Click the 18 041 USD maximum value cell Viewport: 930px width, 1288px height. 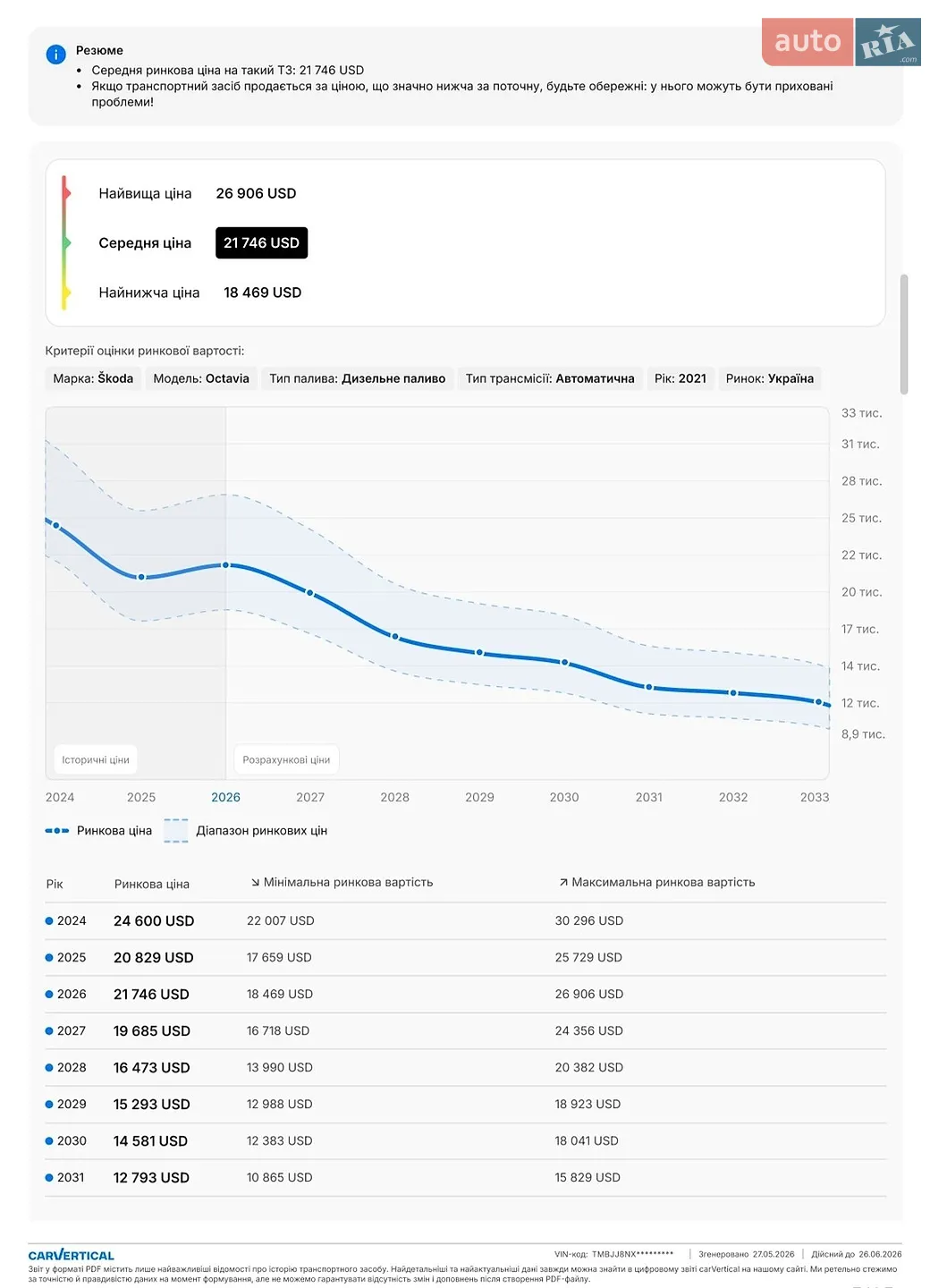tap(587, 1140)
